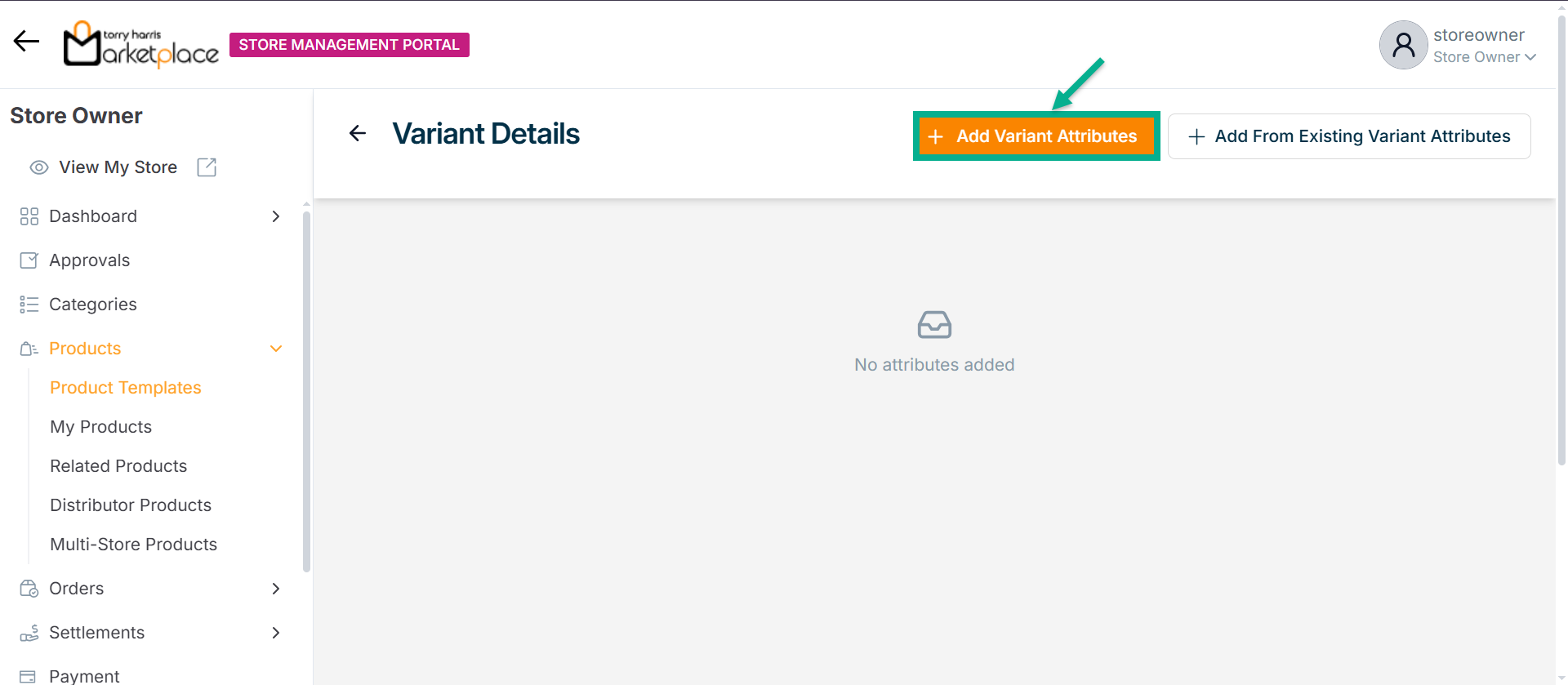Click the eye icon for View My Store
This screenshot has height=685, width=1568.
click(38, 167)
